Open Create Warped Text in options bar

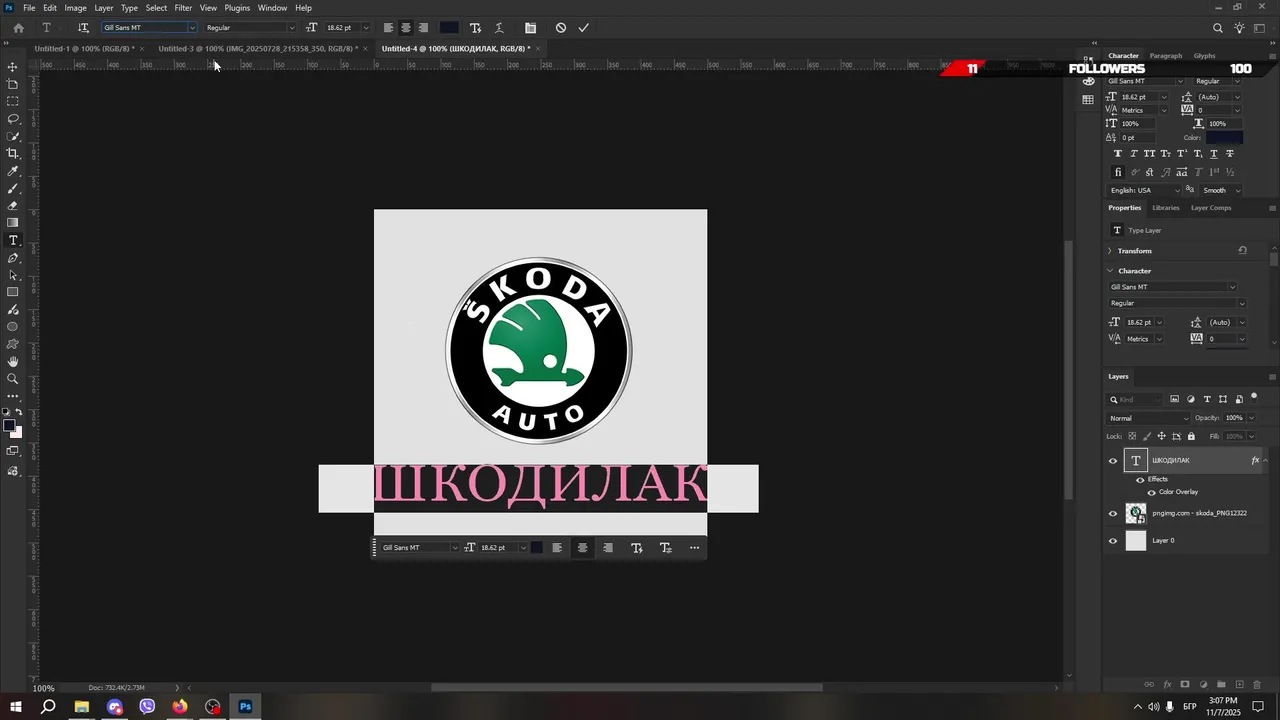coord(499,28)
